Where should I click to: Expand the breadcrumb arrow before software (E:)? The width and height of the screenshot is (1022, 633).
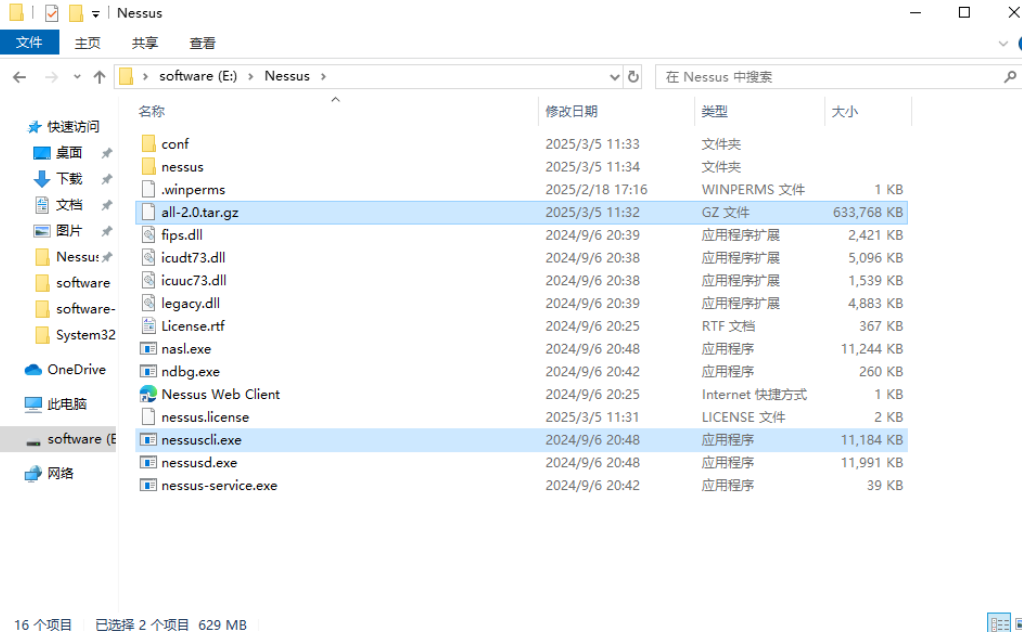click(145, 77)
